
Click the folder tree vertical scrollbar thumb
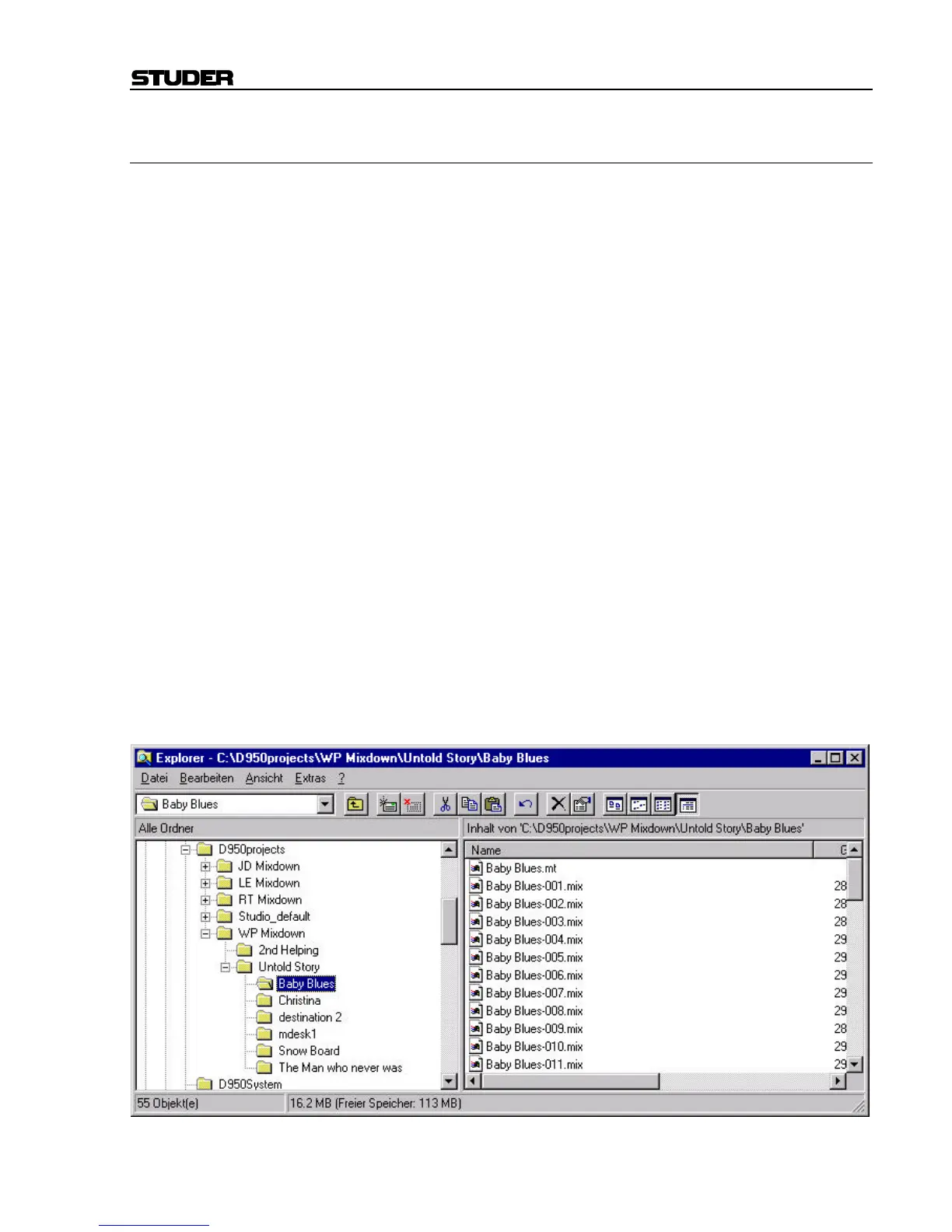(x=449, y=922)
